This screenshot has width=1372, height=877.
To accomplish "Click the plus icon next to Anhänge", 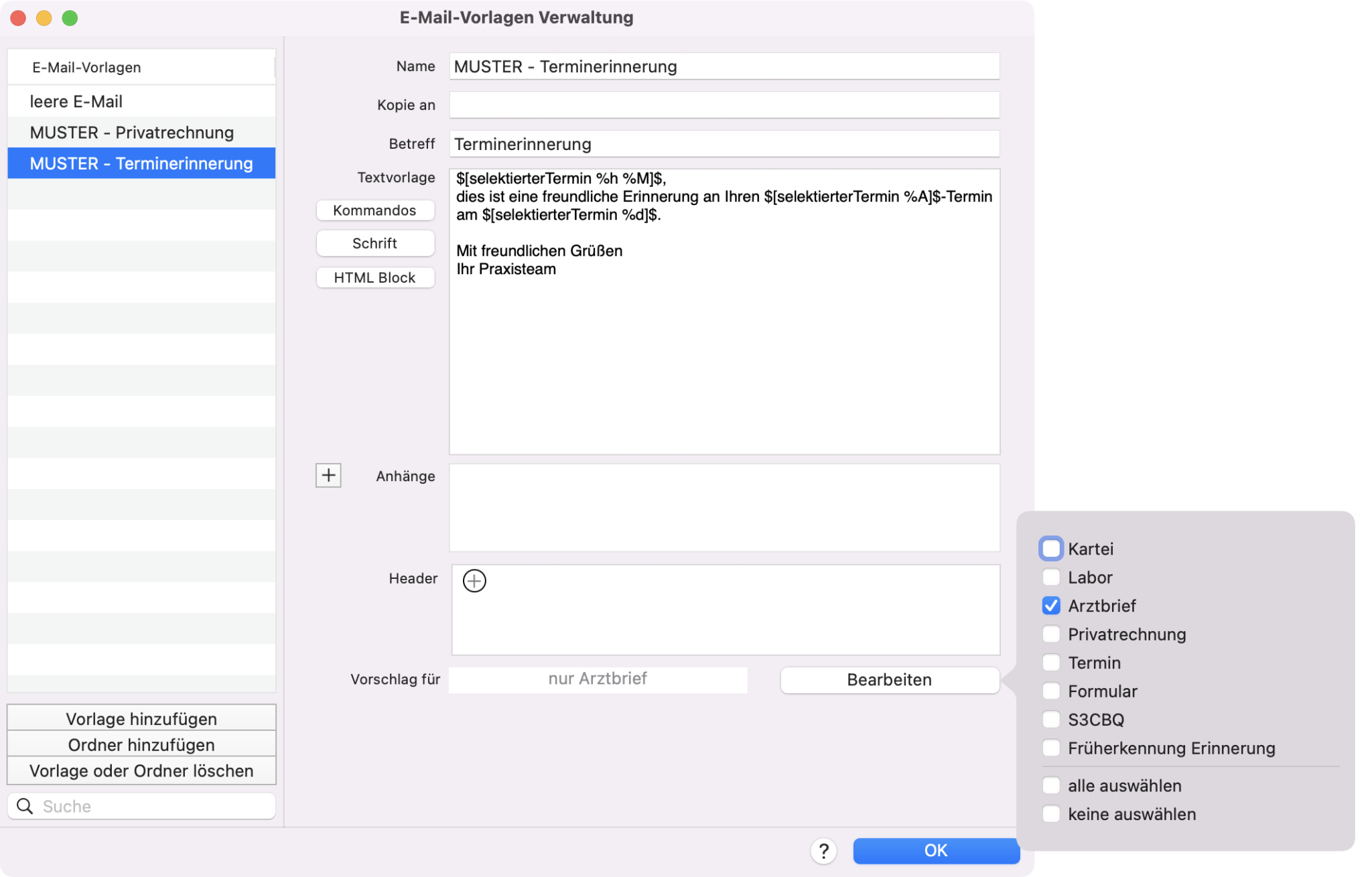I will pos(328,476).
